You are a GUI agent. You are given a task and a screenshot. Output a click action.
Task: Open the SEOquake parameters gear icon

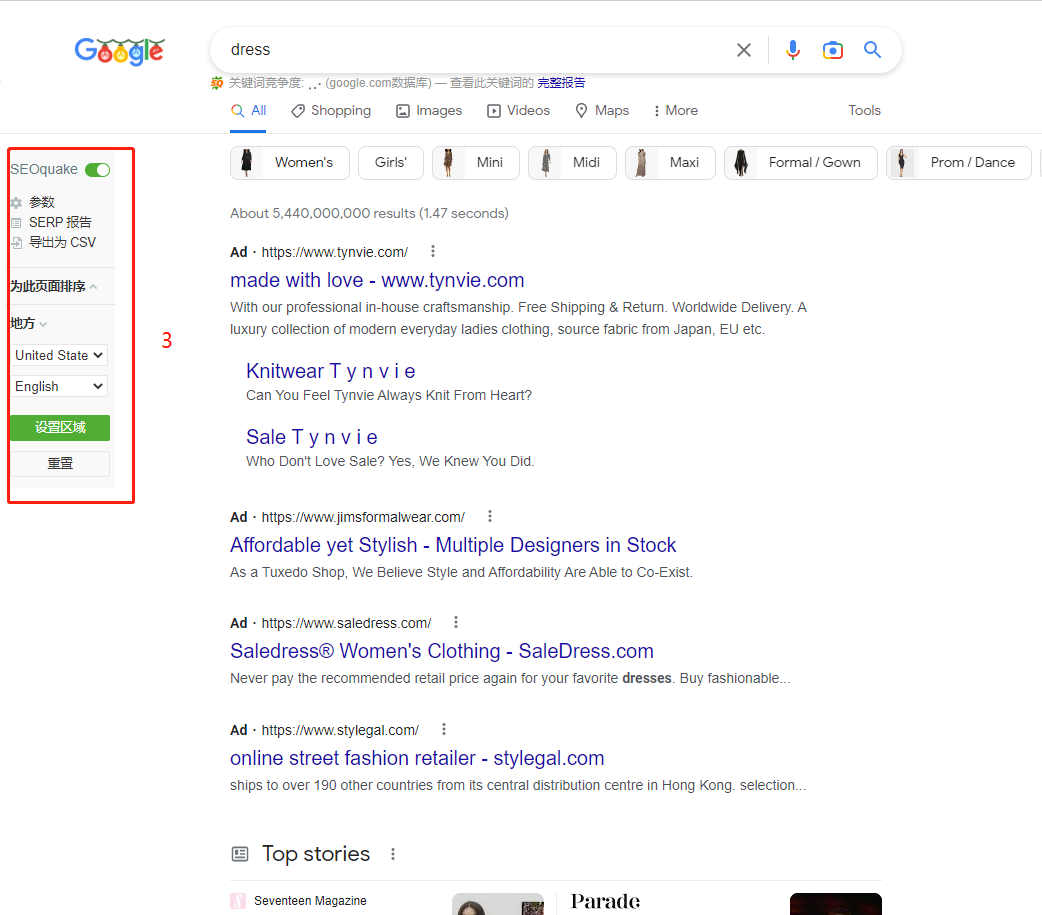coord(16,203)
